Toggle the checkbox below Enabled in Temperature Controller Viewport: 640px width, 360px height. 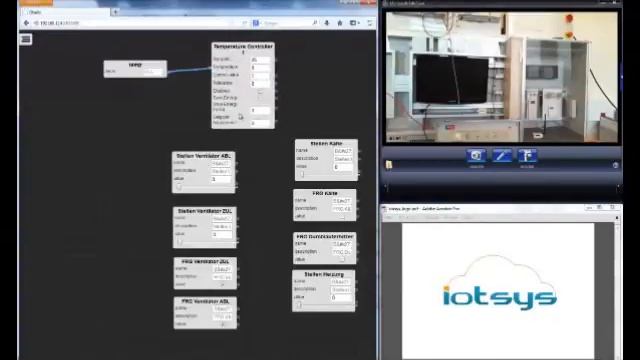(x=260, y=98)
